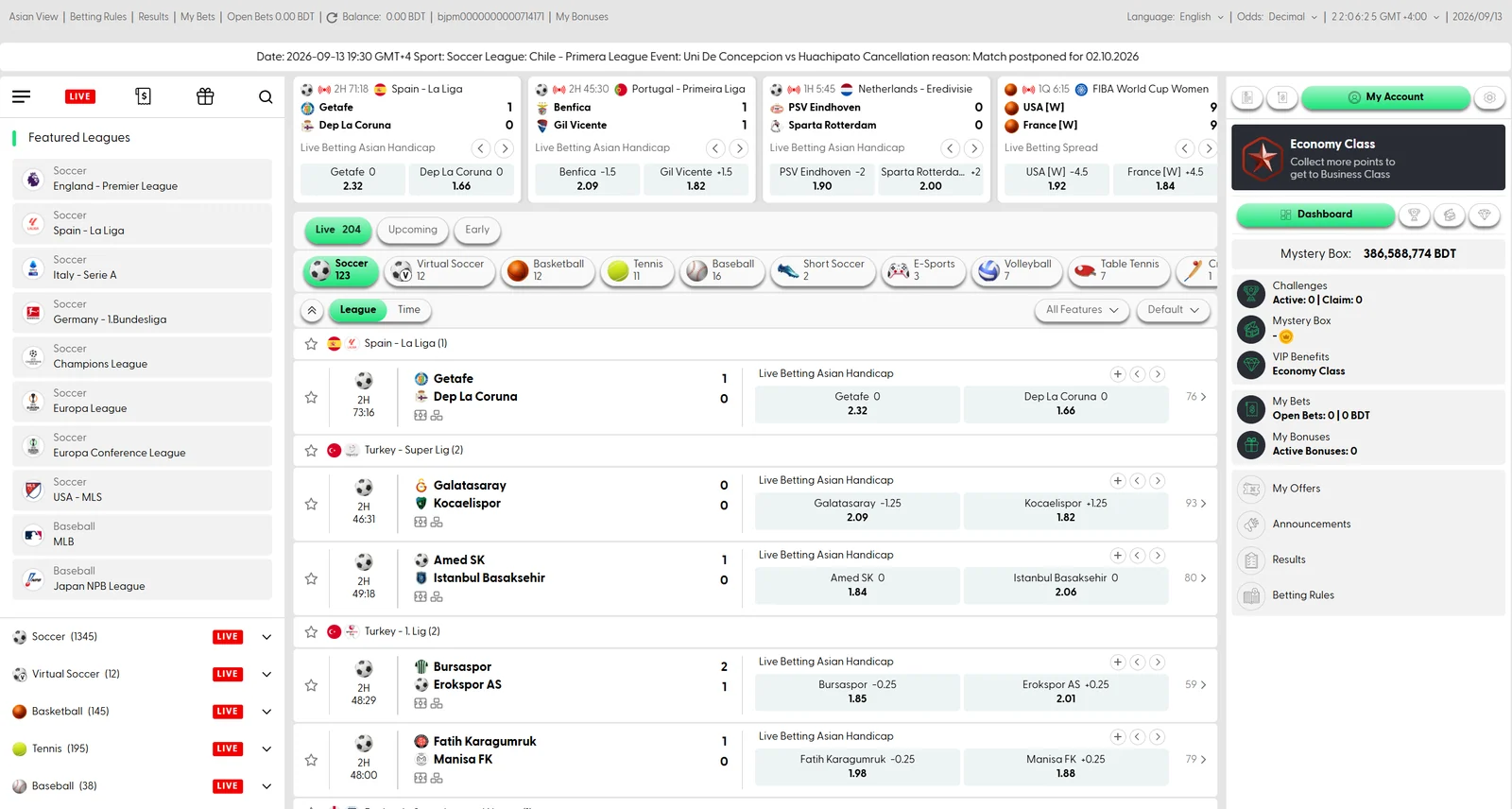The width and height of the screenshot is (1512, 809).
Task: Open the hamburger menu icon
Action: 21,96
